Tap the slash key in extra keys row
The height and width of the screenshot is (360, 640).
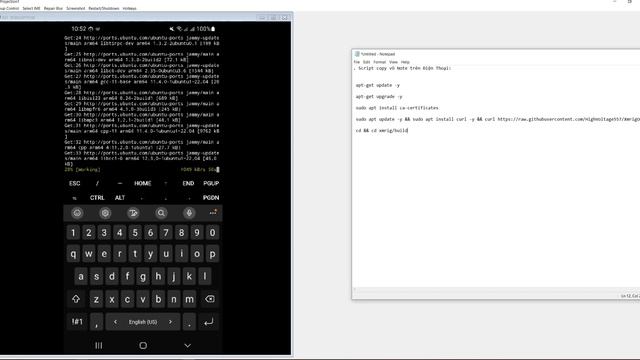tap(97, 184)
